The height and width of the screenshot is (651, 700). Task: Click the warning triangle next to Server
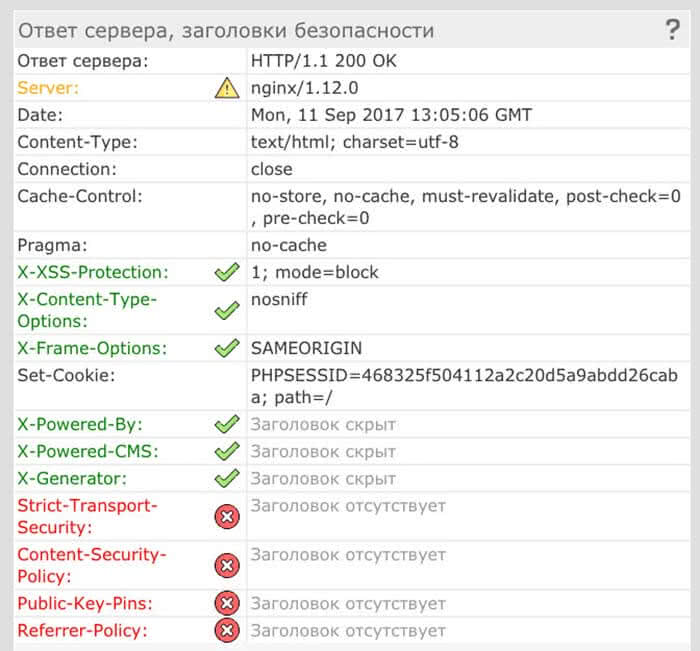[x=227, y=88]
